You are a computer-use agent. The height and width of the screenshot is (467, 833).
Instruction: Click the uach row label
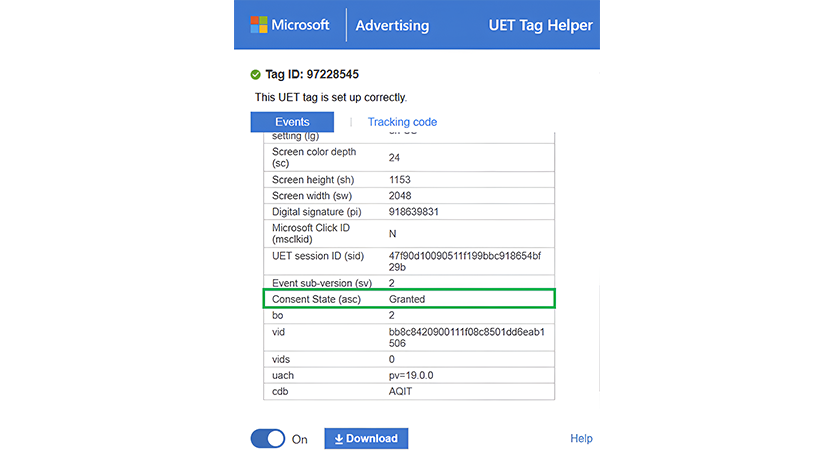tap(283, 375)
